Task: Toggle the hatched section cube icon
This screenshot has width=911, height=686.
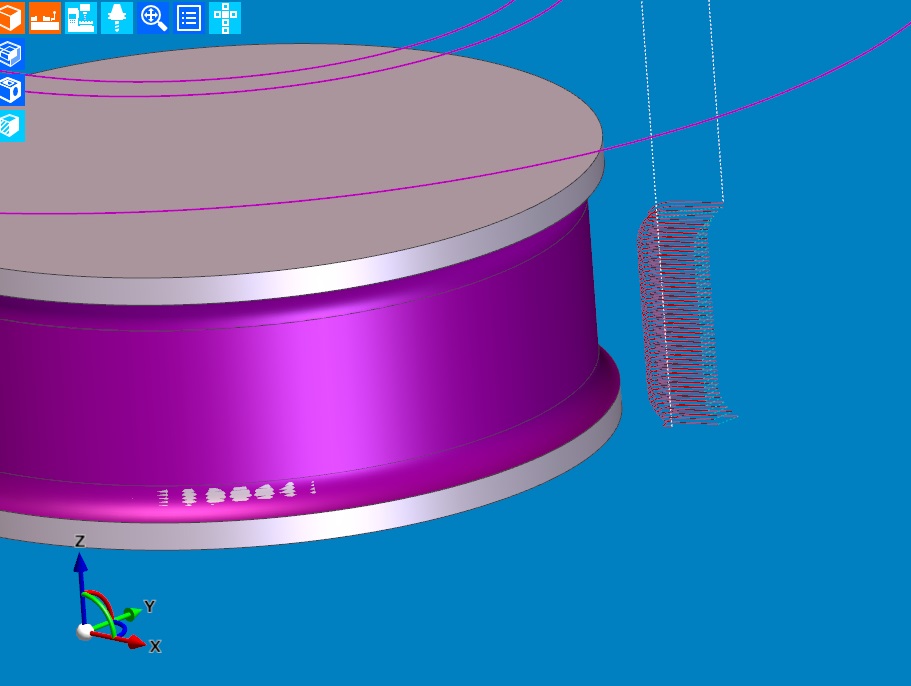Action: pos(11,125)
